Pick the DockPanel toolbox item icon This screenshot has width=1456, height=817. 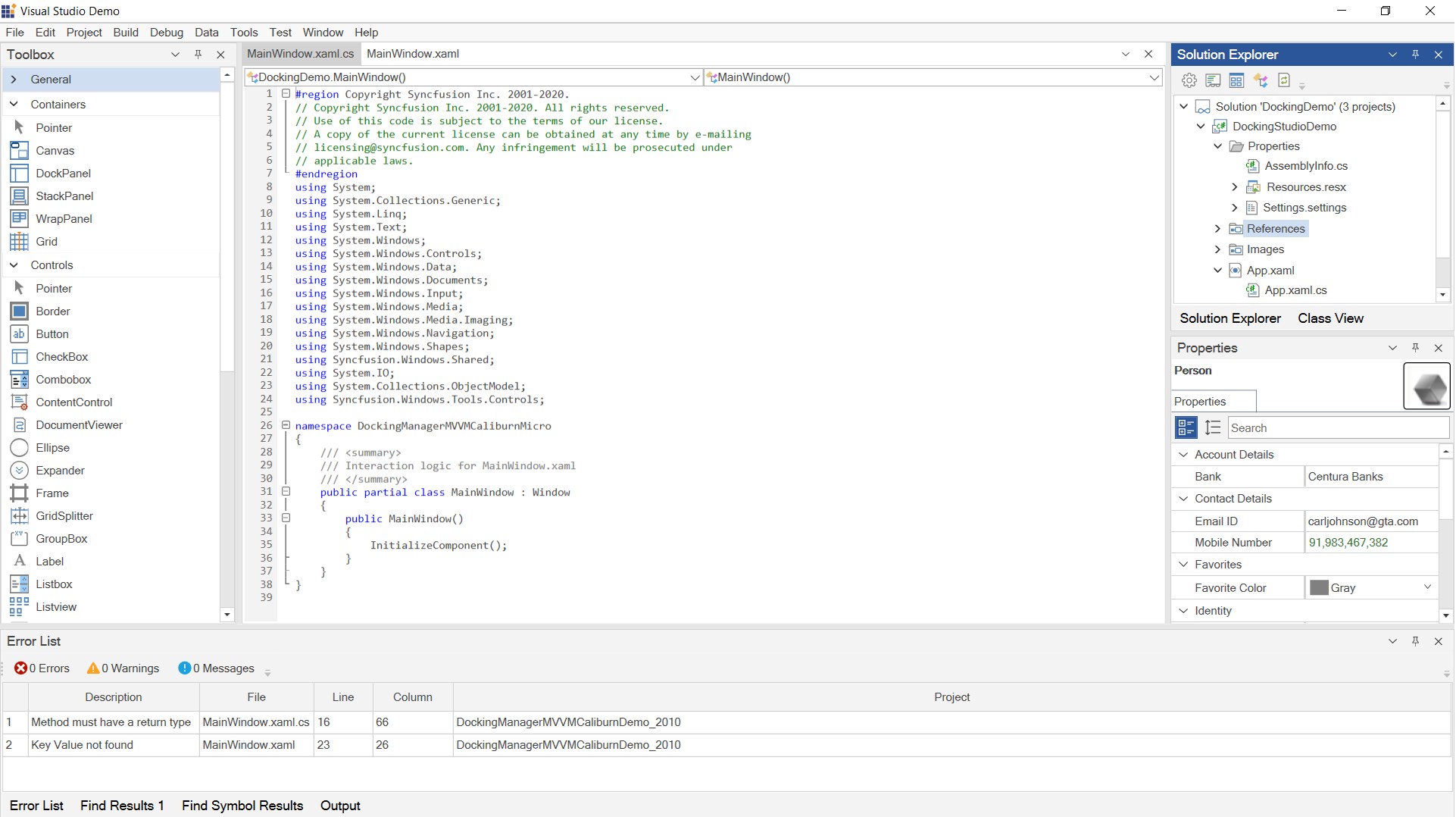pos(19,174)
